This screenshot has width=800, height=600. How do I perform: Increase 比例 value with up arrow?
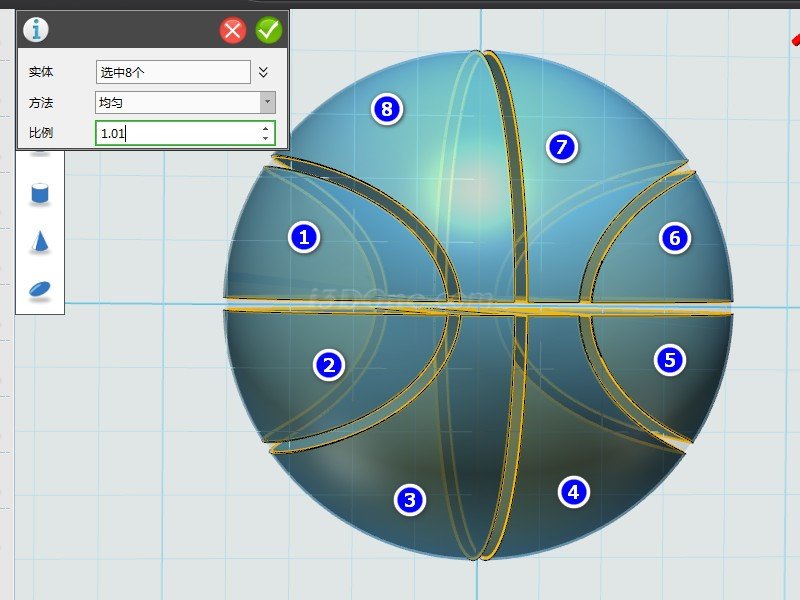(x=266, y=128)
